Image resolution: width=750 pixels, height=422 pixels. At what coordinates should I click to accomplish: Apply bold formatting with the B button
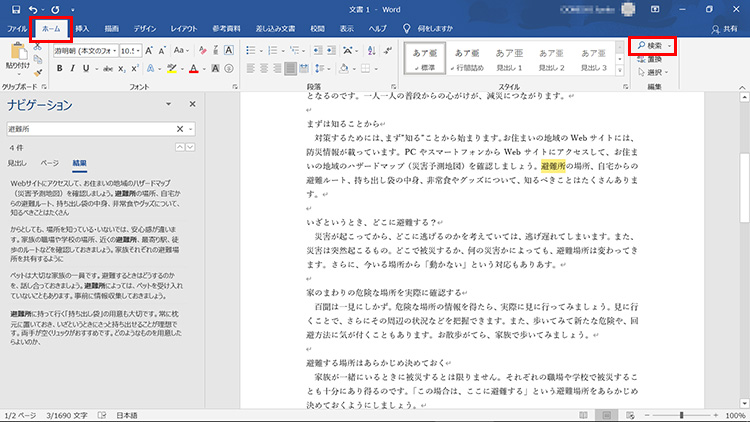60,68
